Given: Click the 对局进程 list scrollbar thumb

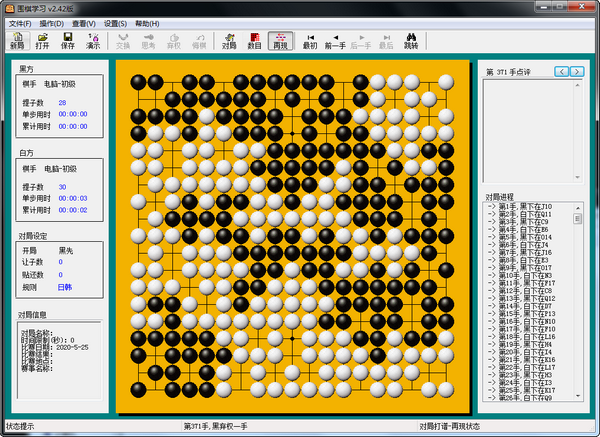Looking at the screenshot, I should (x=577, y=218).
